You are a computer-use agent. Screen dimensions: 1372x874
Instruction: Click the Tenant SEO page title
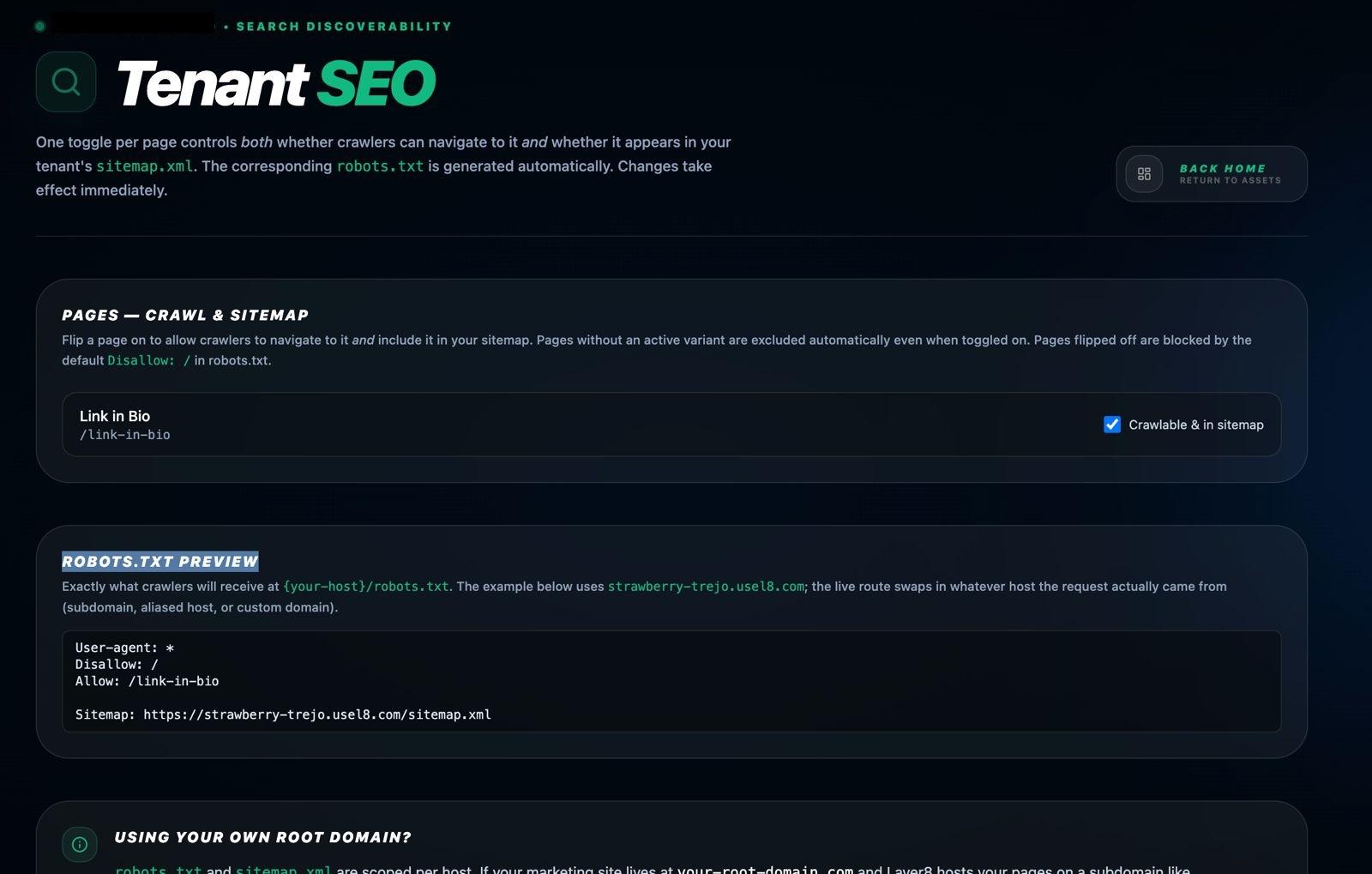tap(275, 83)
